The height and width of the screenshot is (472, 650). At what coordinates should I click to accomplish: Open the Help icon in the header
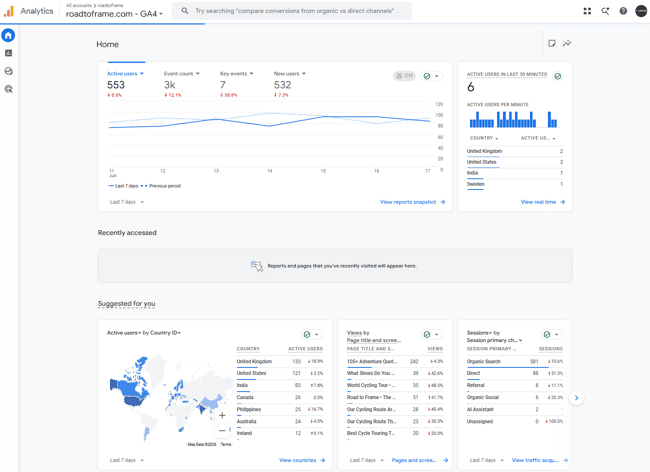pos(623,11)
